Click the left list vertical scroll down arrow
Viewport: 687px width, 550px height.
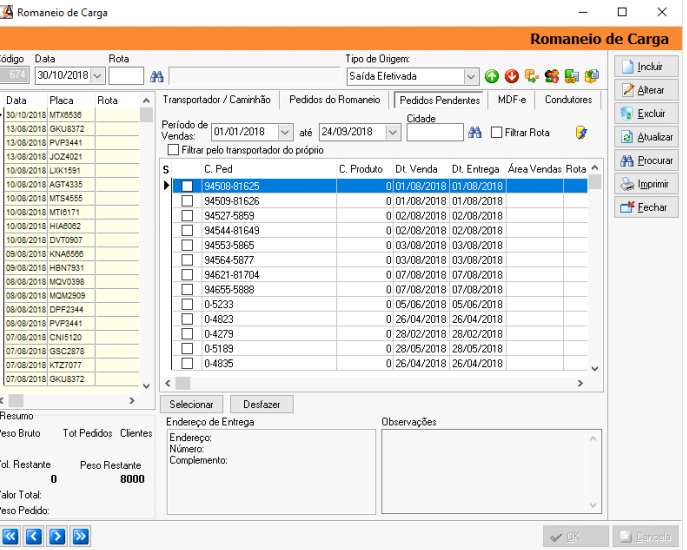[146, 386]
